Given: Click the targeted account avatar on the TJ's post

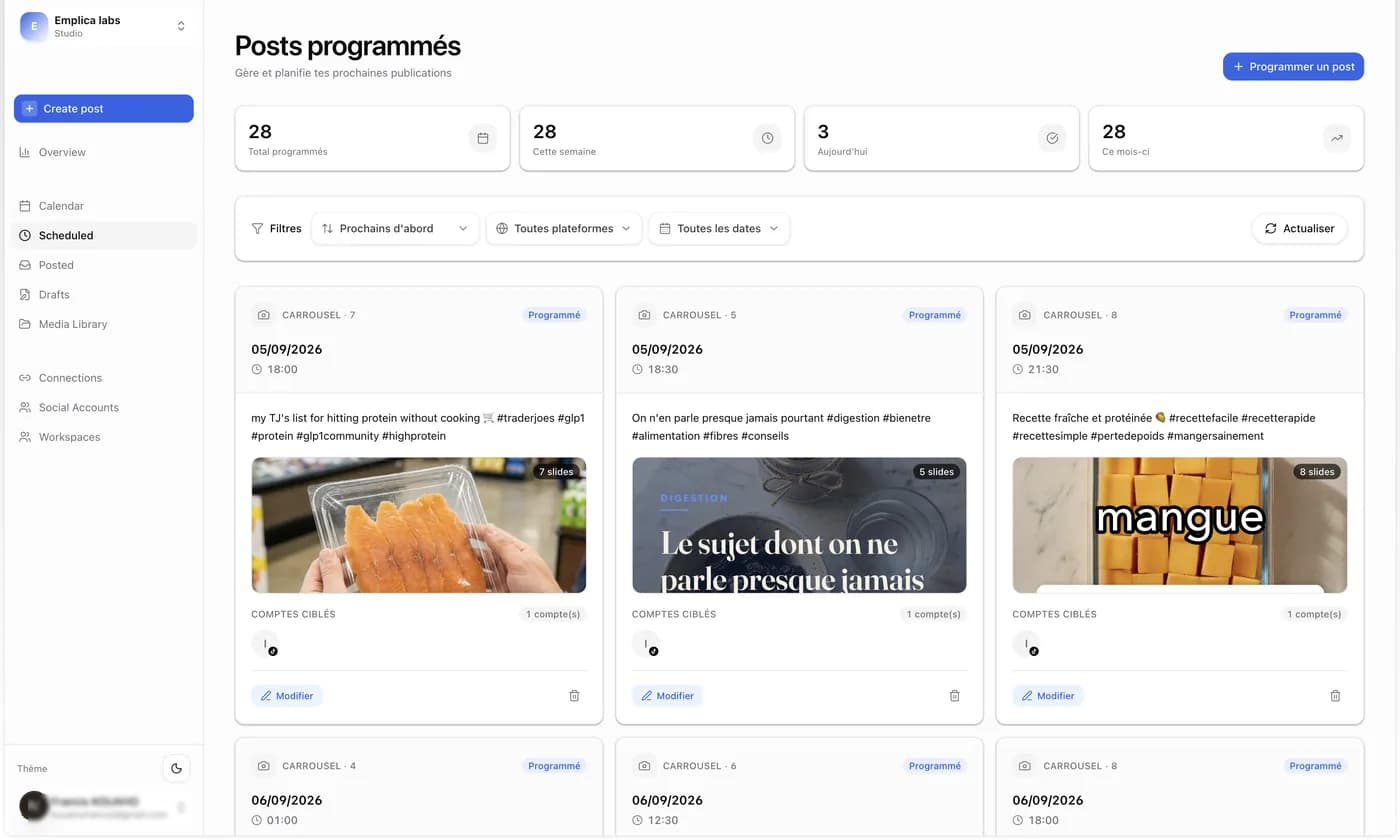Looking at the screenshot, I should pyautogui.click(x=265, y=644).
